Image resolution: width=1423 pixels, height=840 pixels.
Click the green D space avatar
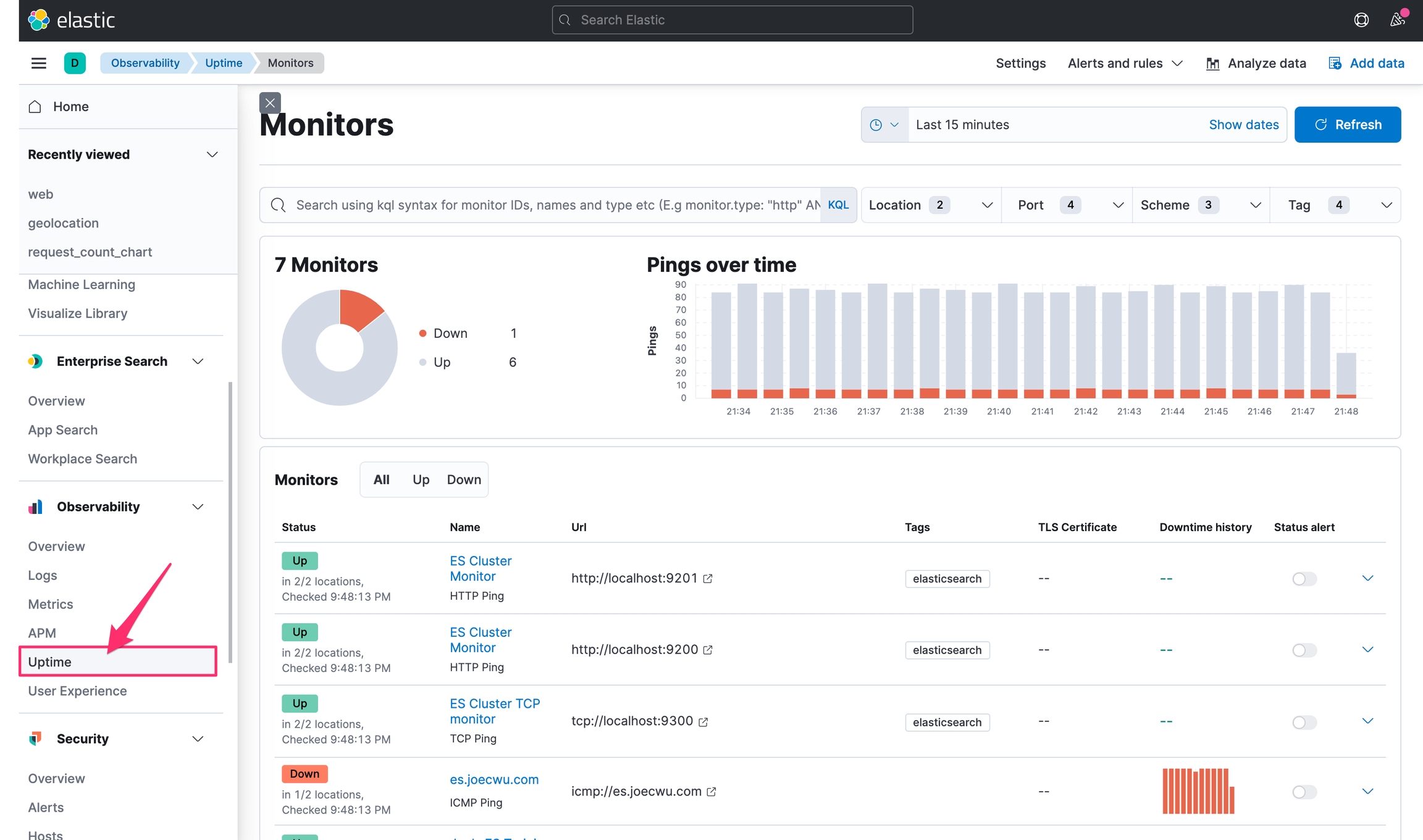tap(75, 63)
